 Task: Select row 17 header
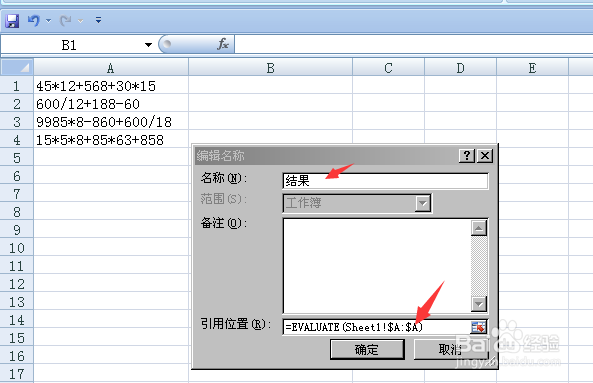pyautogui.click(x=17, y=374)
